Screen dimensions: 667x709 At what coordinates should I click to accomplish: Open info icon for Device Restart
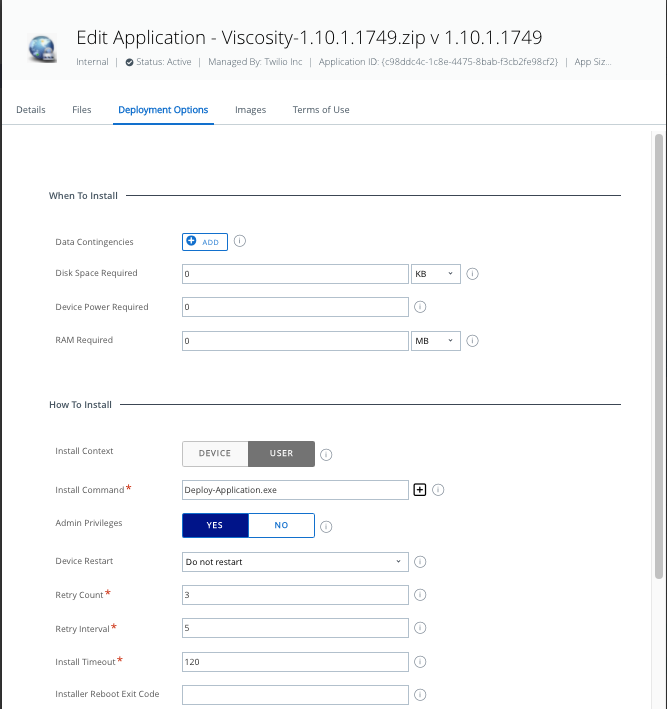[420, 562]
